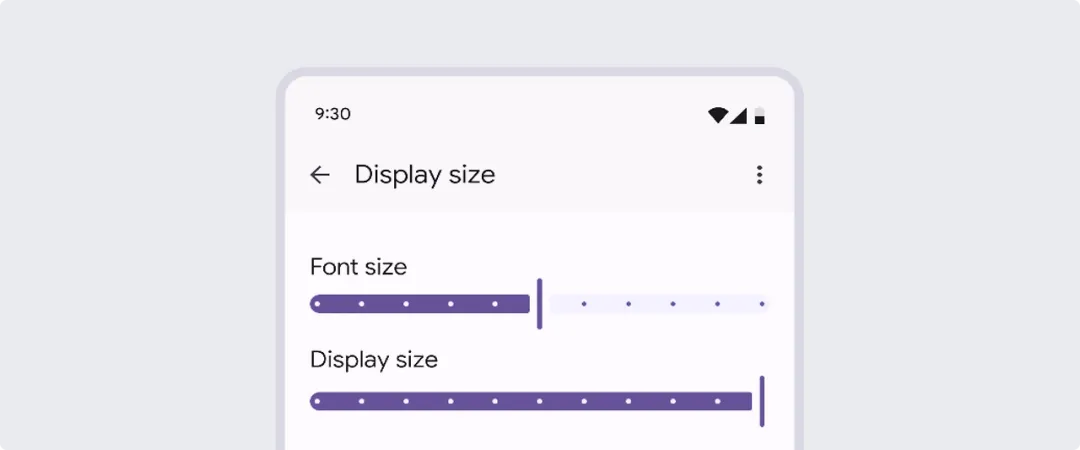Image resolution: width=1080 pixels, height=450 pixels.
Task: Select Display size stop just left of handle
Action: 718,401
